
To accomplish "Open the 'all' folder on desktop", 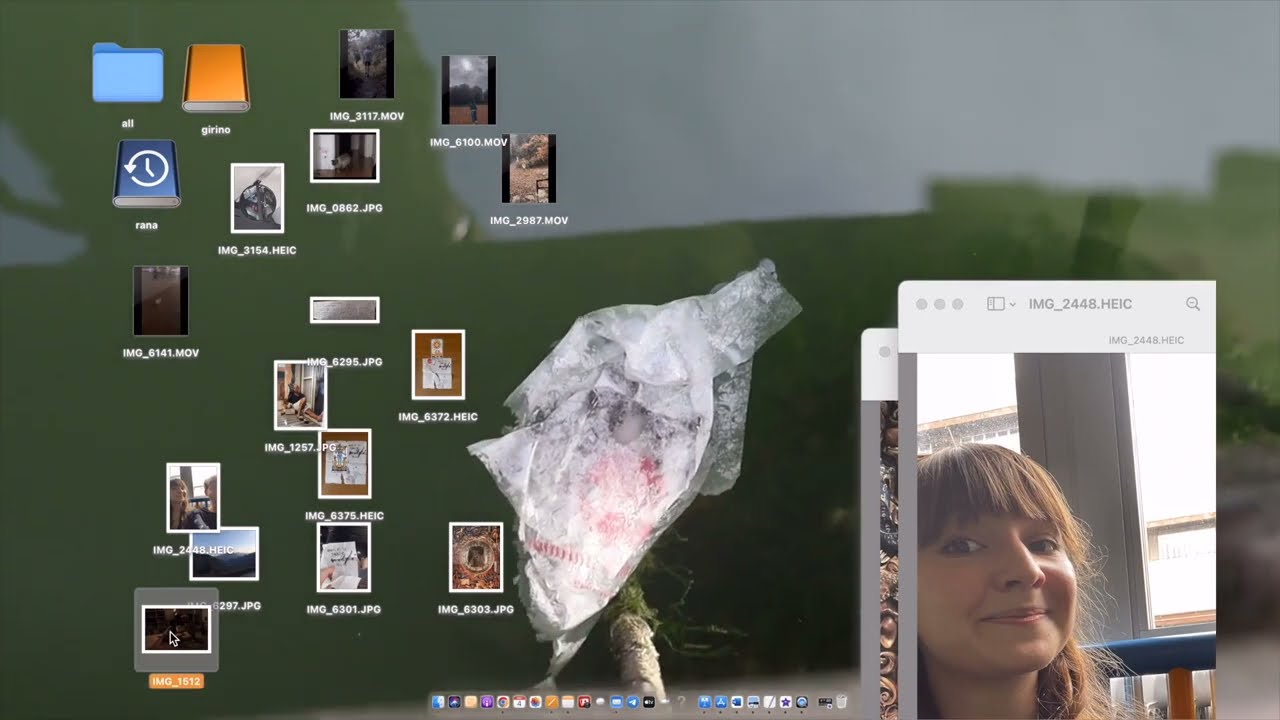I will click(x=127, y=73).
